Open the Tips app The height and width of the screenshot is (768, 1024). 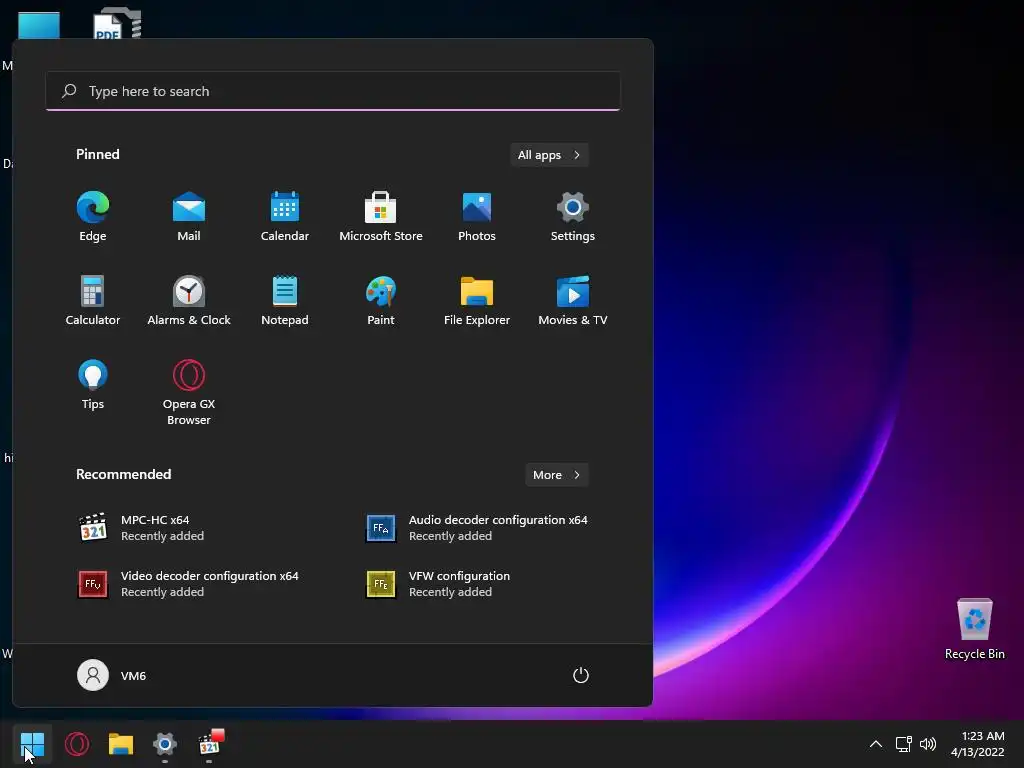tap(93, 385)
